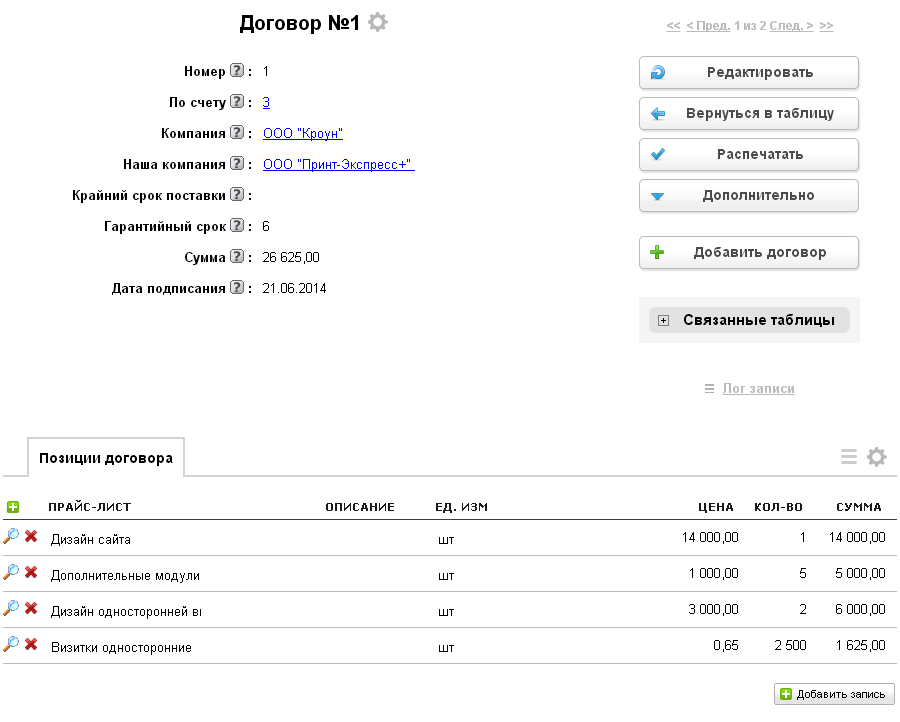This screenshot has height=722, width=900.
Task: Select the Позиции договора tab
Action: coord(106,458)
